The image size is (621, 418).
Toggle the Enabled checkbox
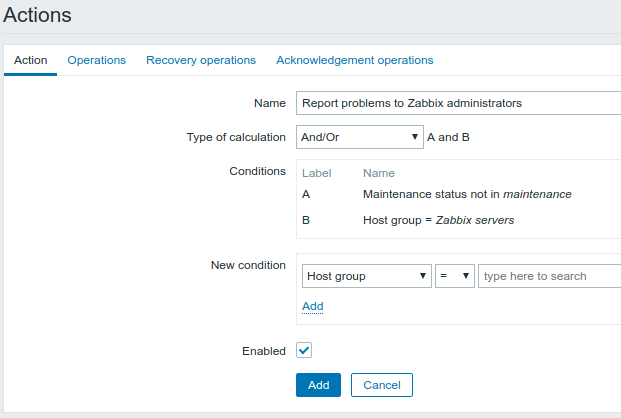[x=304, y=350]
